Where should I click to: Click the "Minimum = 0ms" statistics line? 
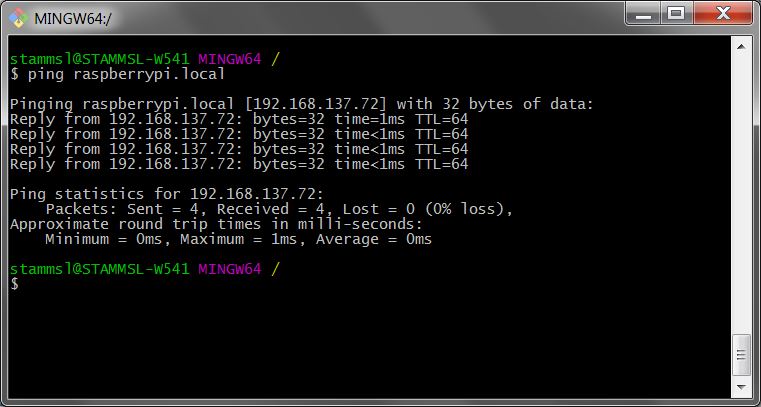tap(238, 239)
